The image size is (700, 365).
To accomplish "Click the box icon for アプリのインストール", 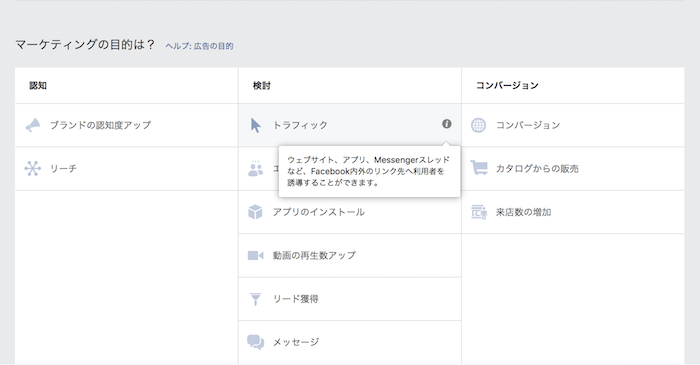I will tap(255, 212).
